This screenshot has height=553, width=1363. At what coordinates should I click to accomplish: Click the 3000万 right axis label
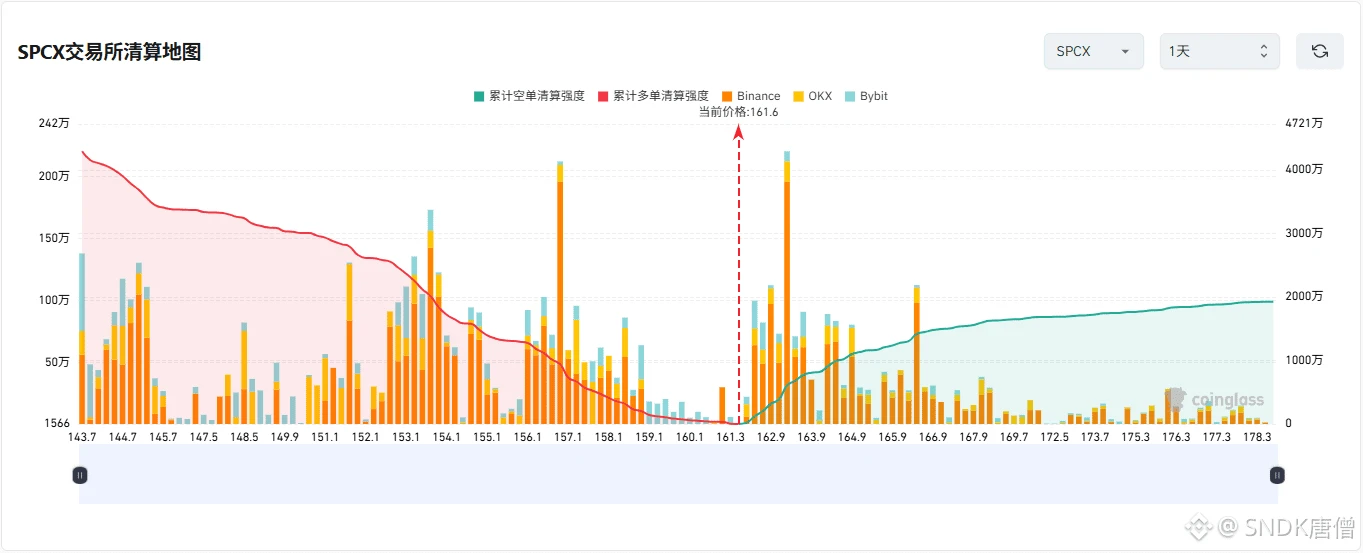[1304, 233]
